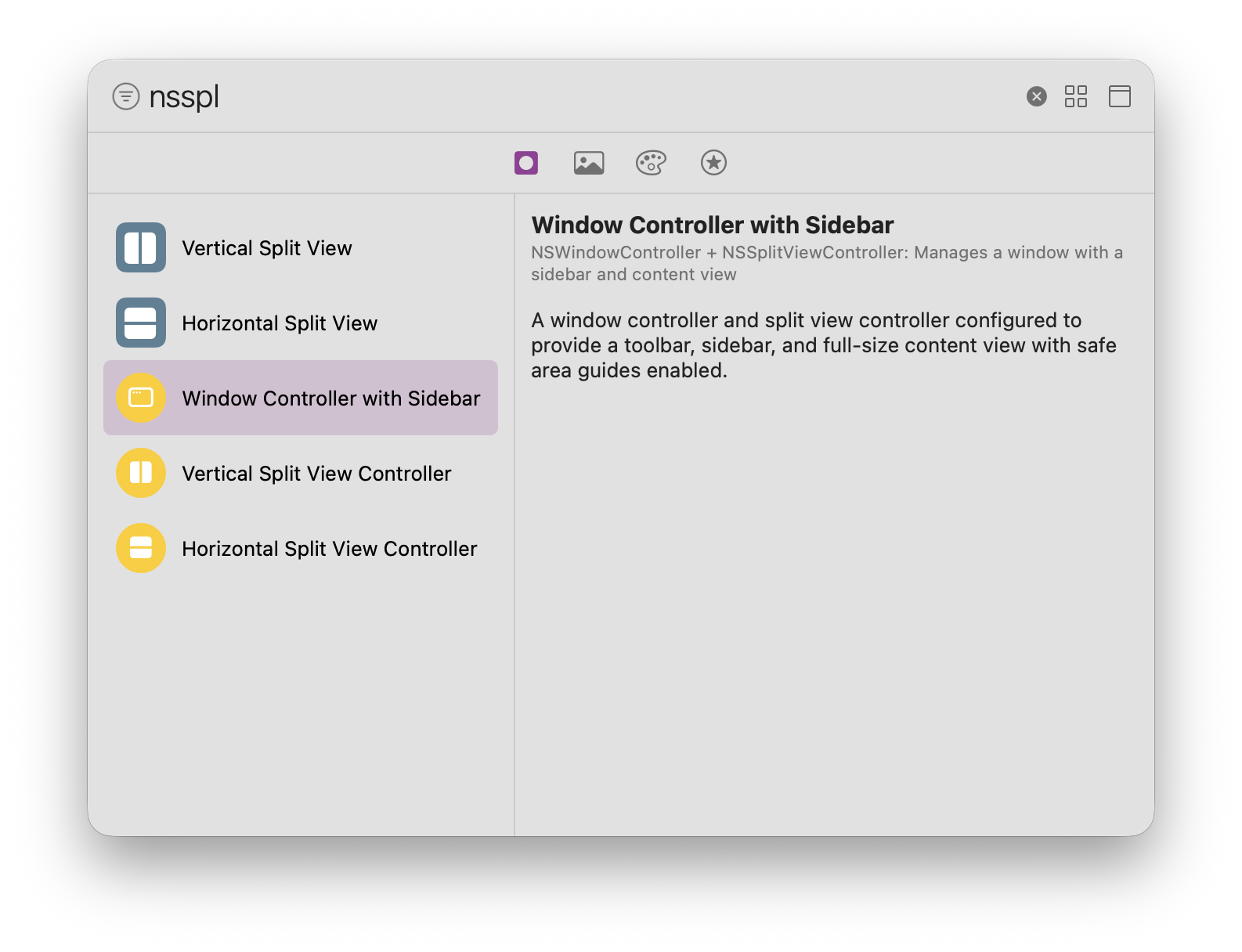Switch to grid icon view

click(x=1075, y=96)
